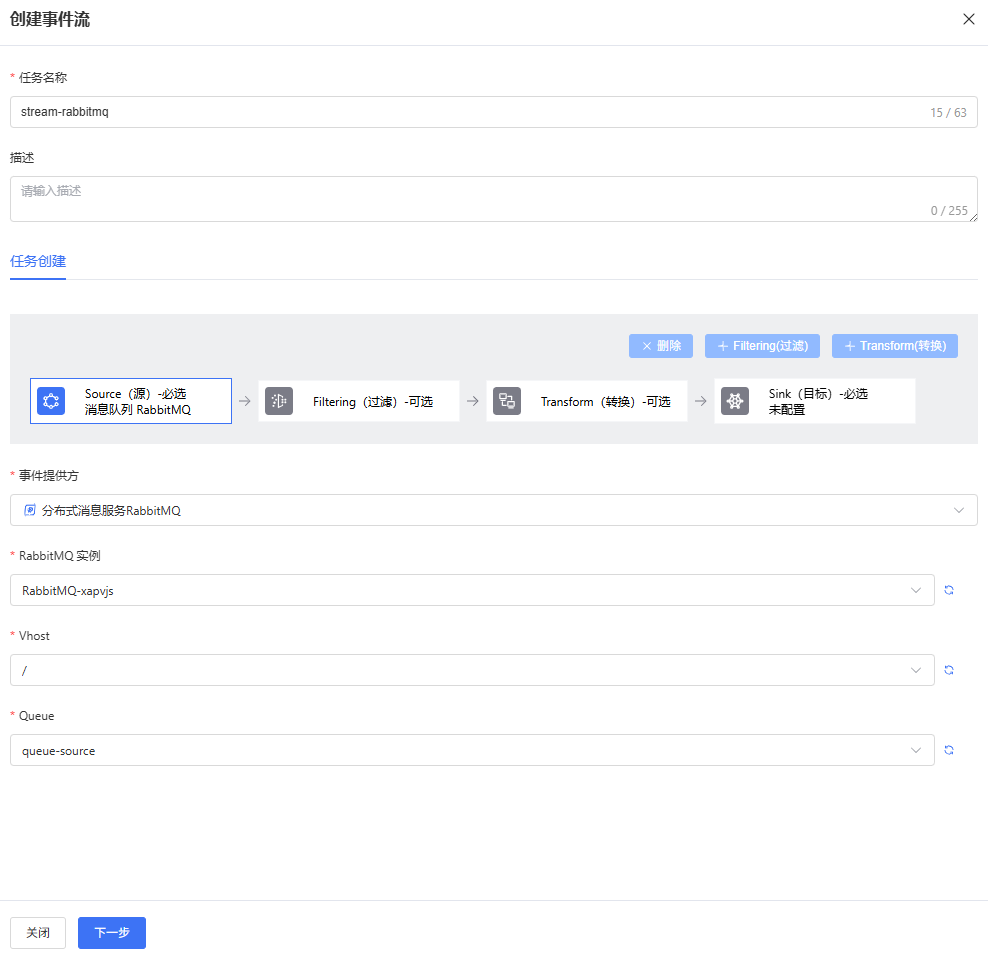Click the Source (源) node icon
The height and width of the screenshot is (961, 988).
51,401
